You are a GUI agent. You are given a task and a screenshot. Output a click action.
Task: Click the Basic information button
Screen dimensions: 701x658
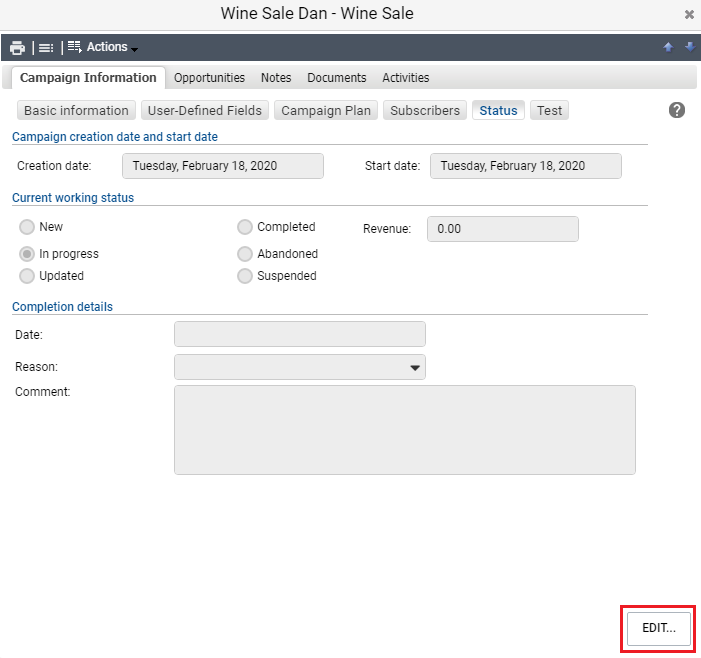[x=76, y=110]
